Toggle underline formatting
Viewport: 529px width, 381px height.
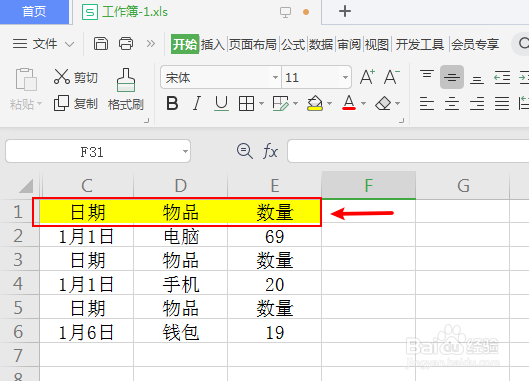tap(221, 103)
